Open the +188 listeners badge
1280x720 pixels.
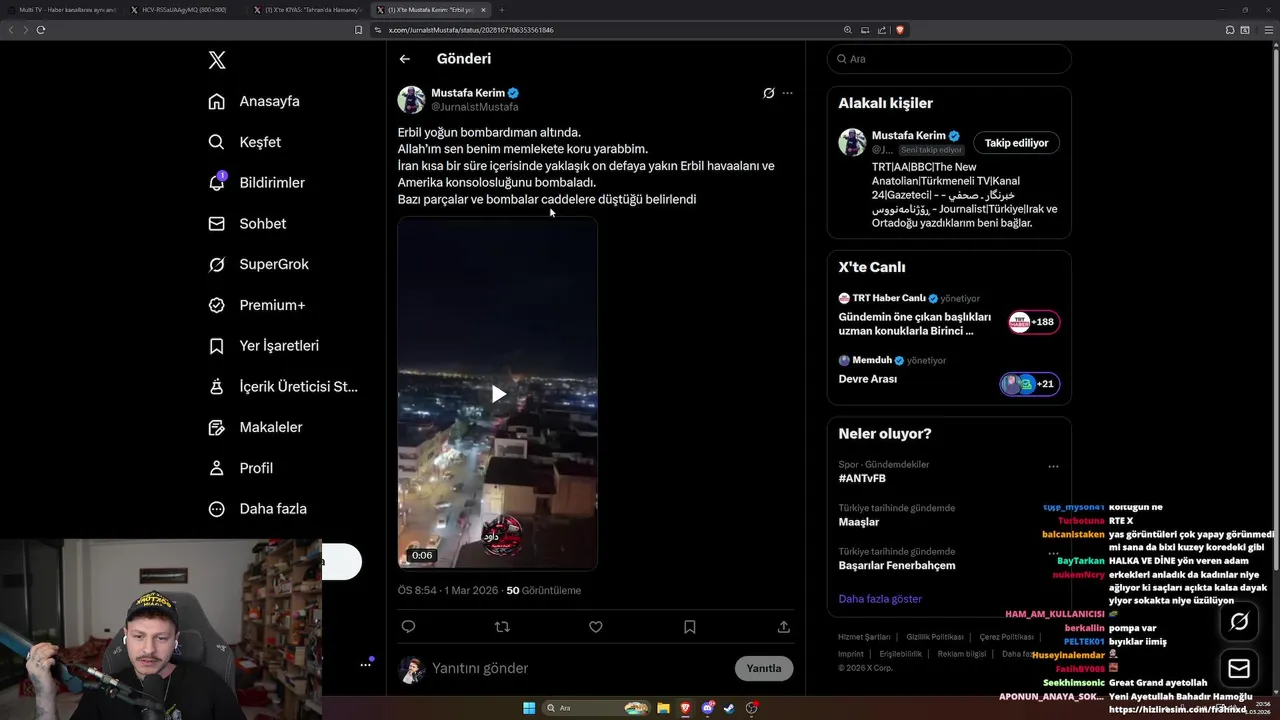click(1033, 322)
